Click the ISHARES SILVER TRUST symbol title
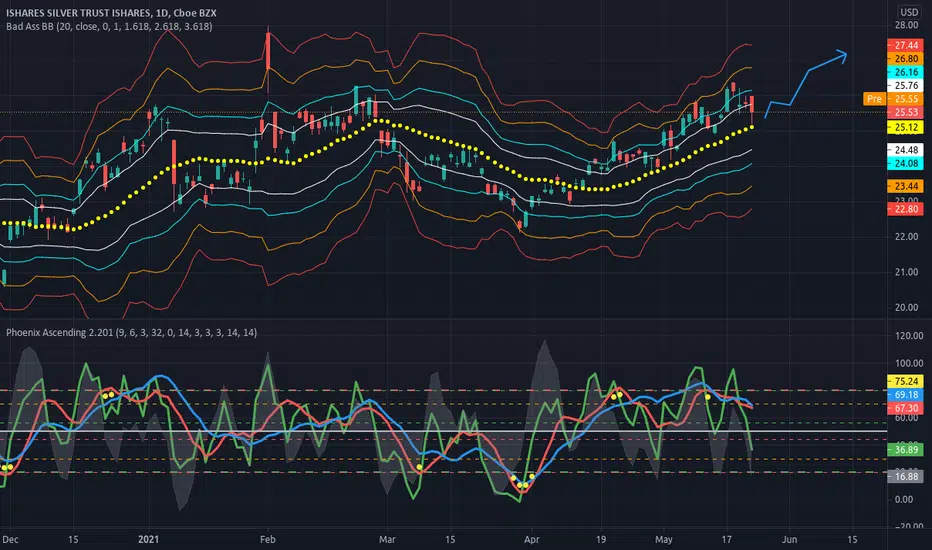 pyautogui.click(x=111, y=12)
